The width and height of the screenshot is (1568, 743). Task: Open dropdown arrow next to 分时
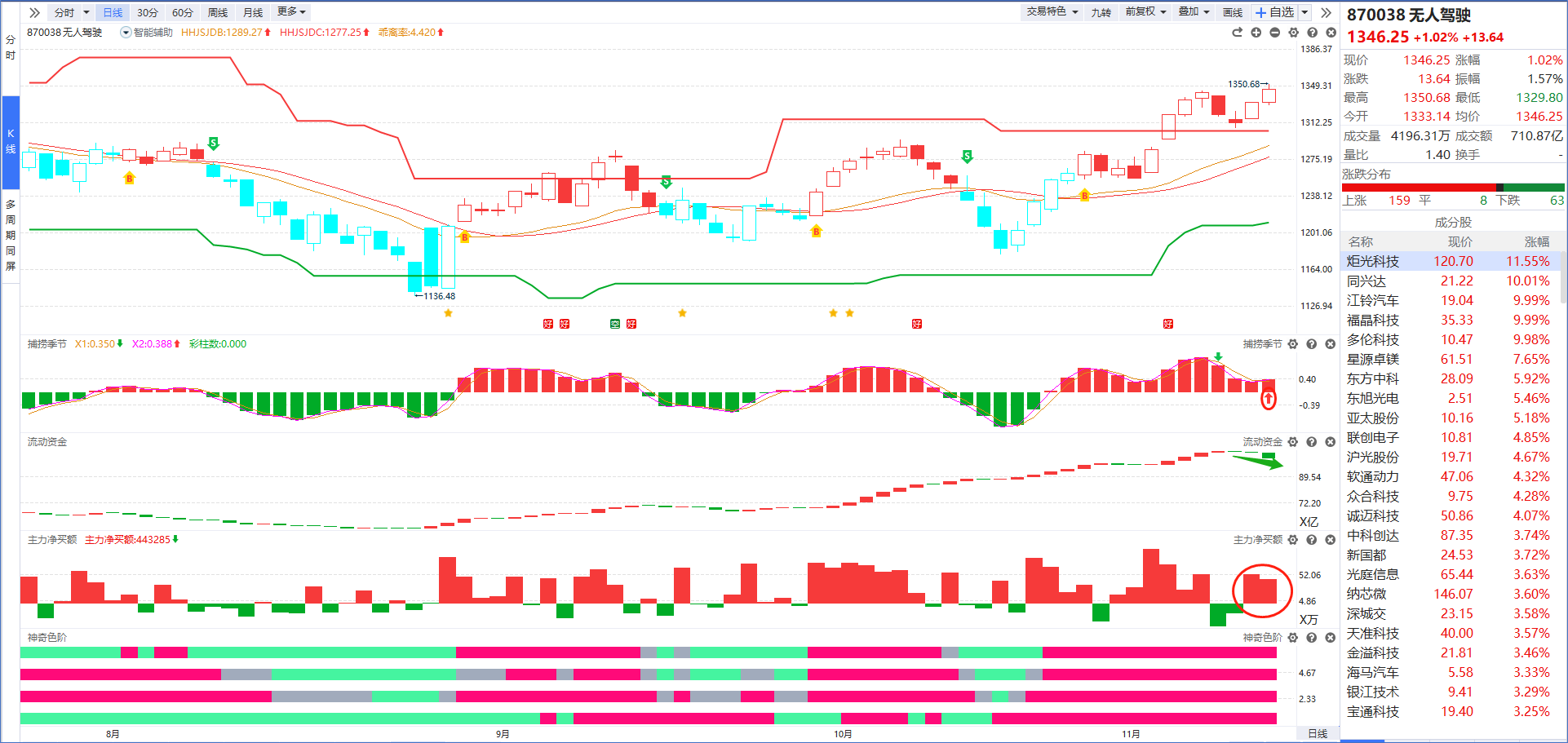point(86,12)
